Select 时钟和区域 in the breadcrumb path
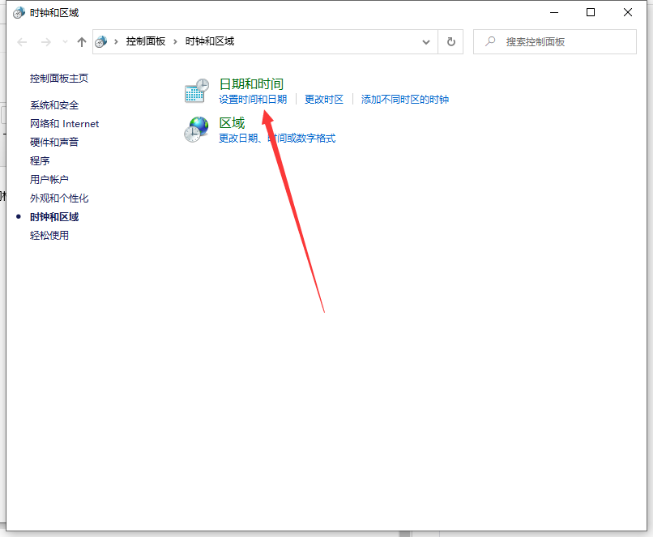 pyautogui.click(x=209, y=41)
